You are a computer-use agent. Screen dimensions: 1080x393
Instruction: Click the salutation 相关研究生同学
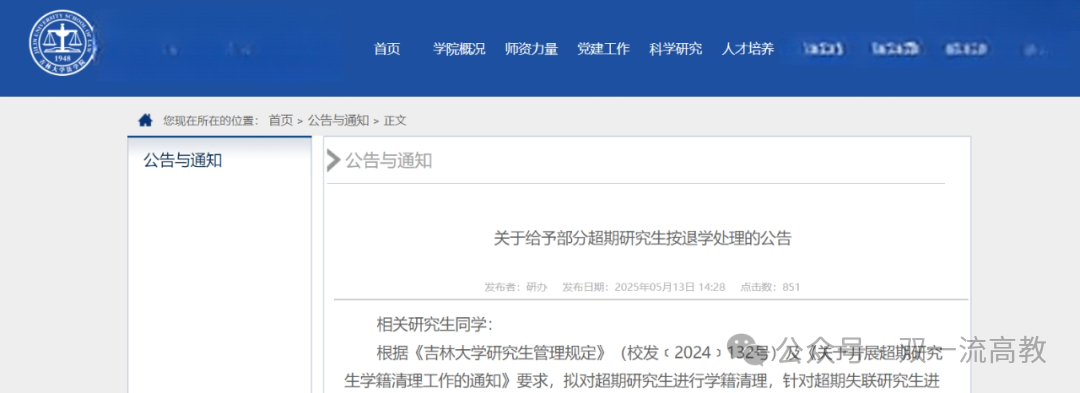435,324
